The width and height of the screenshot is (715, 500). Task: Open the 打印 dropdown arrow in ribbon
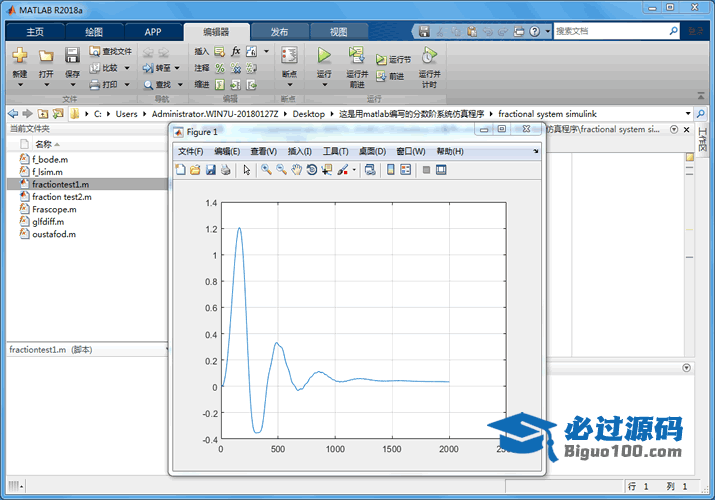tap(127, 84)
